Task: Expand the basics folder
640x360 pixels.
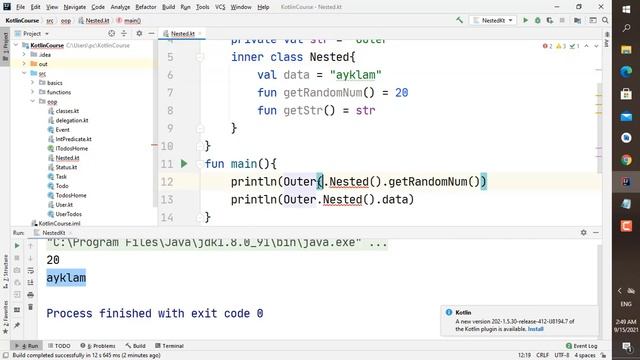Action: [33, 82]
